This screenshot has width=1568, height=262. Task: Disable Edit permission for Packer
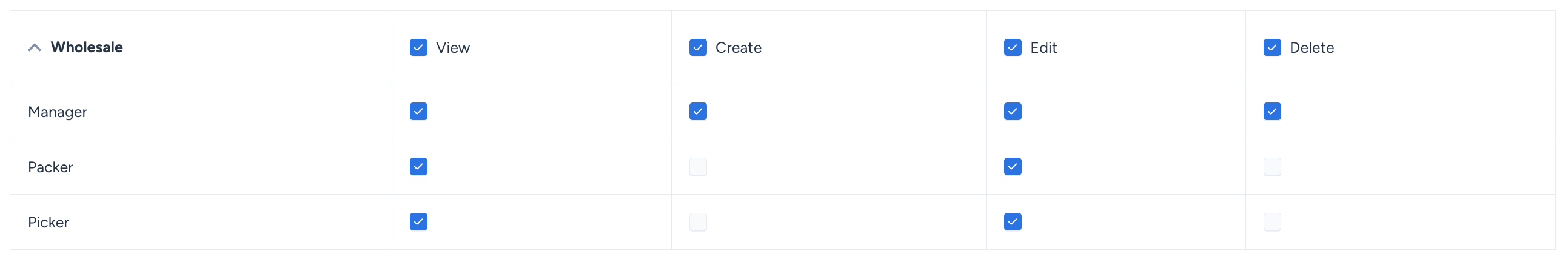(1012, 167)
